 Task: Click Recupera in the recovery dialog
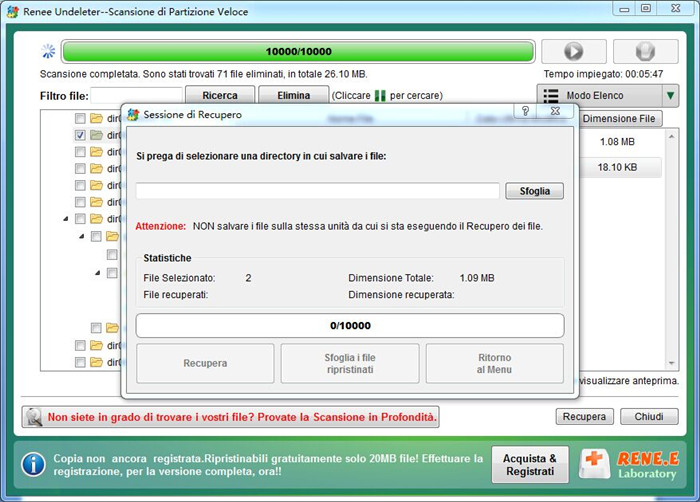[x=205, y=364]
